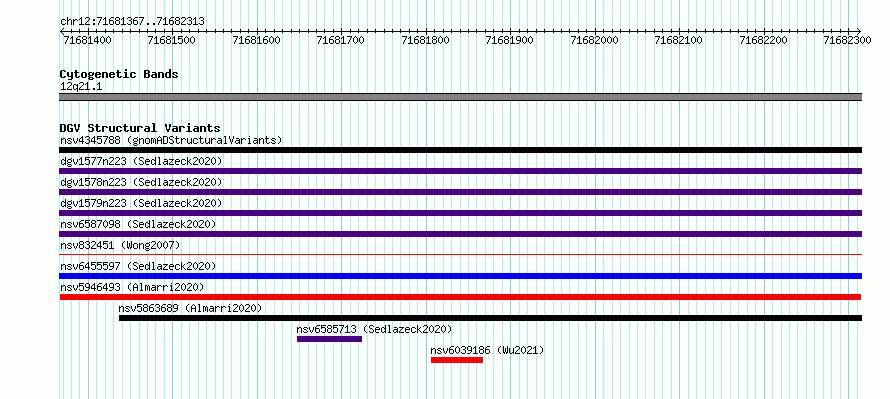Open the nsv6039186 (Wu2021) label
The width and height of the screenshot is (890, 399).
tap(488, 350)
